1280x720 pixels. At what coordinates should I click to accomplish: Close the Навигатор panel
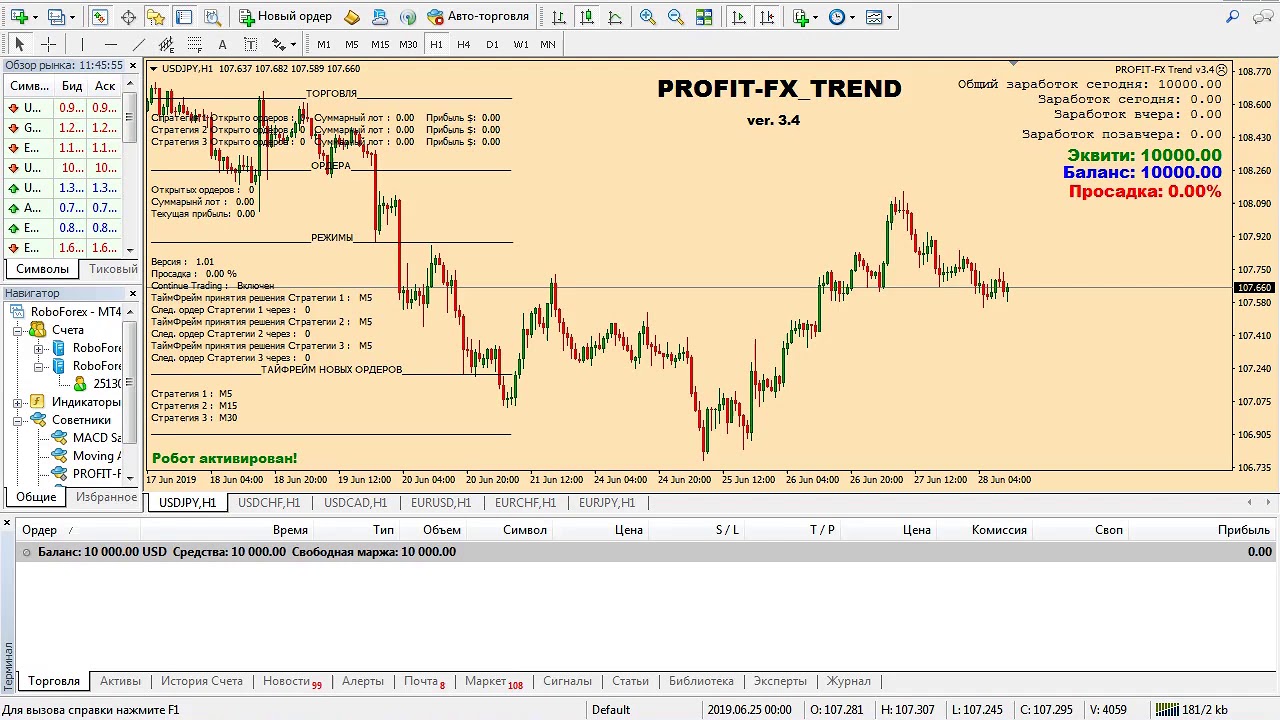click(x=132, y=293)
